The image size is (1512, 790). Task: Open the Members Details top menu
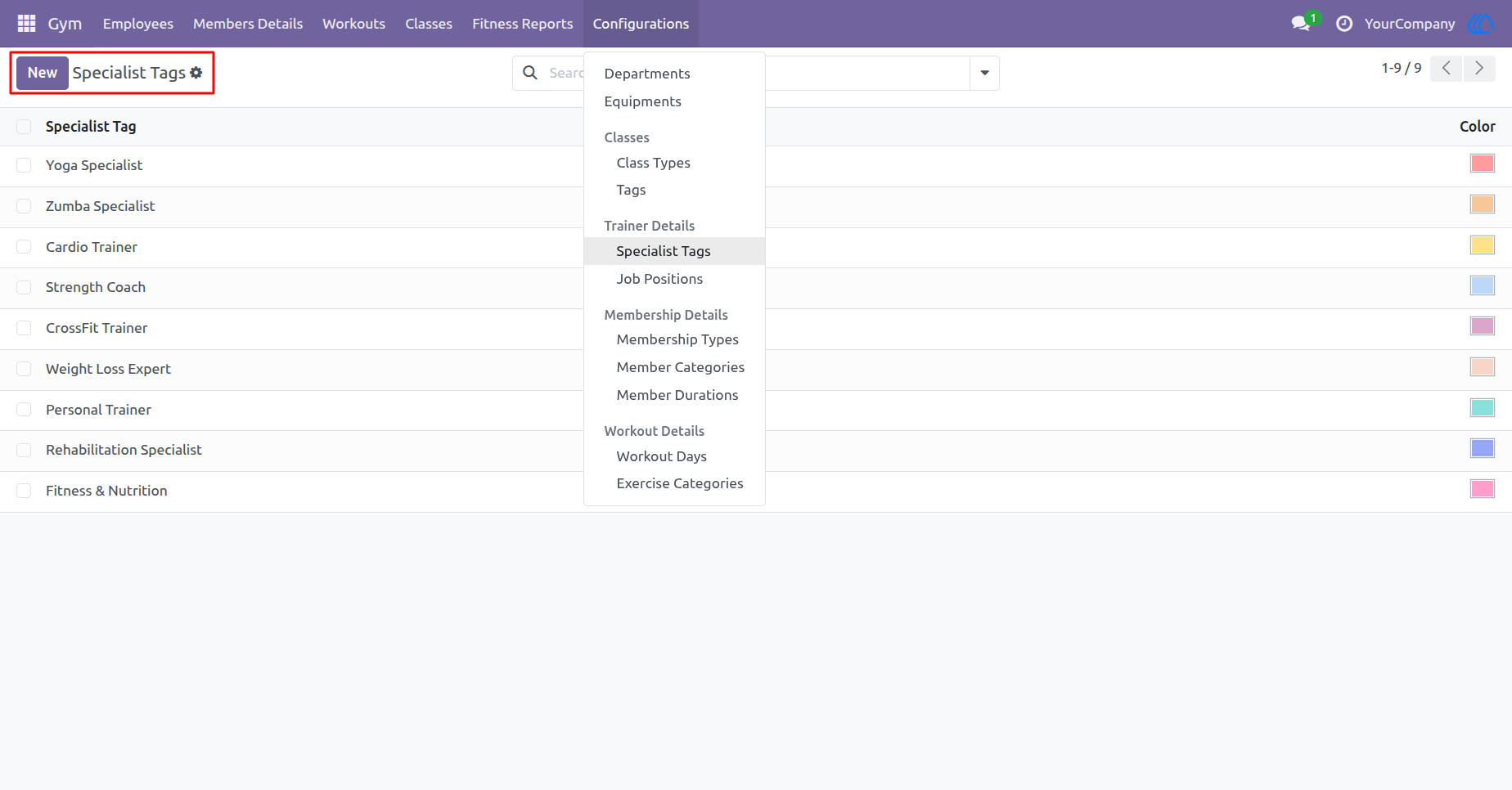point(248,24)
